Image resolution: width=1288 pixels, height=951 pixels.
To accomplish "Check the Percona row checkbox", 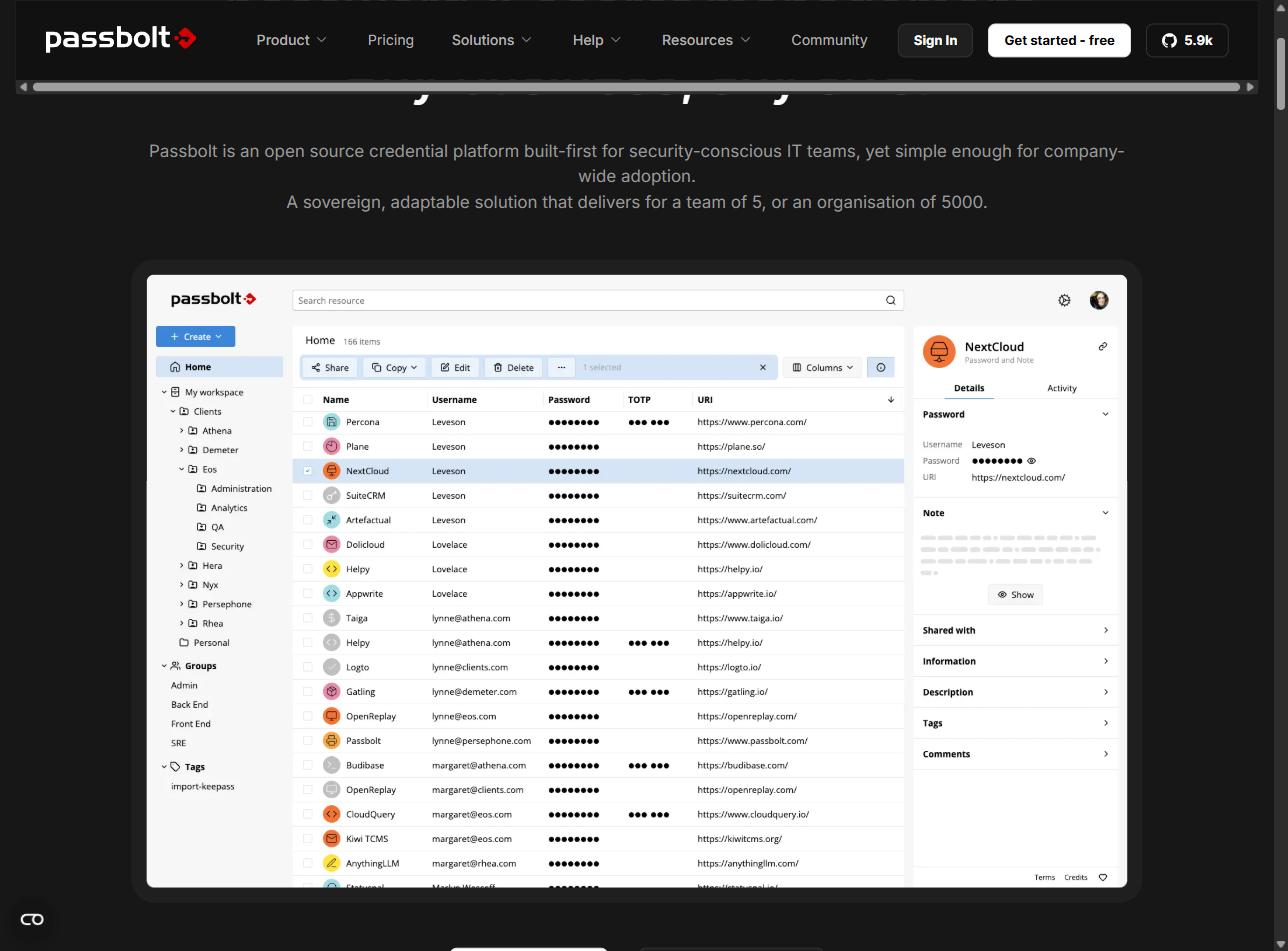I will coord(307,422).
